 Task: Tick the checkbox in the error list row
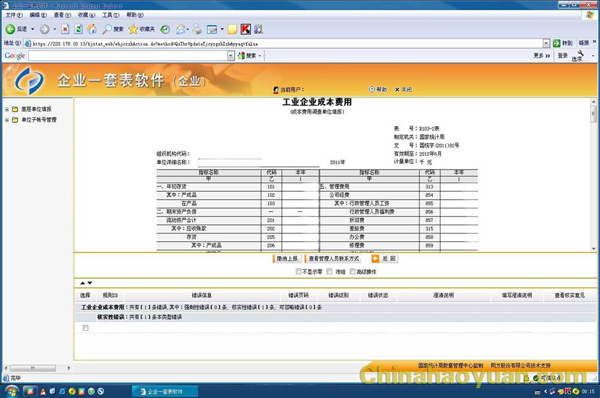coord(85,328)
